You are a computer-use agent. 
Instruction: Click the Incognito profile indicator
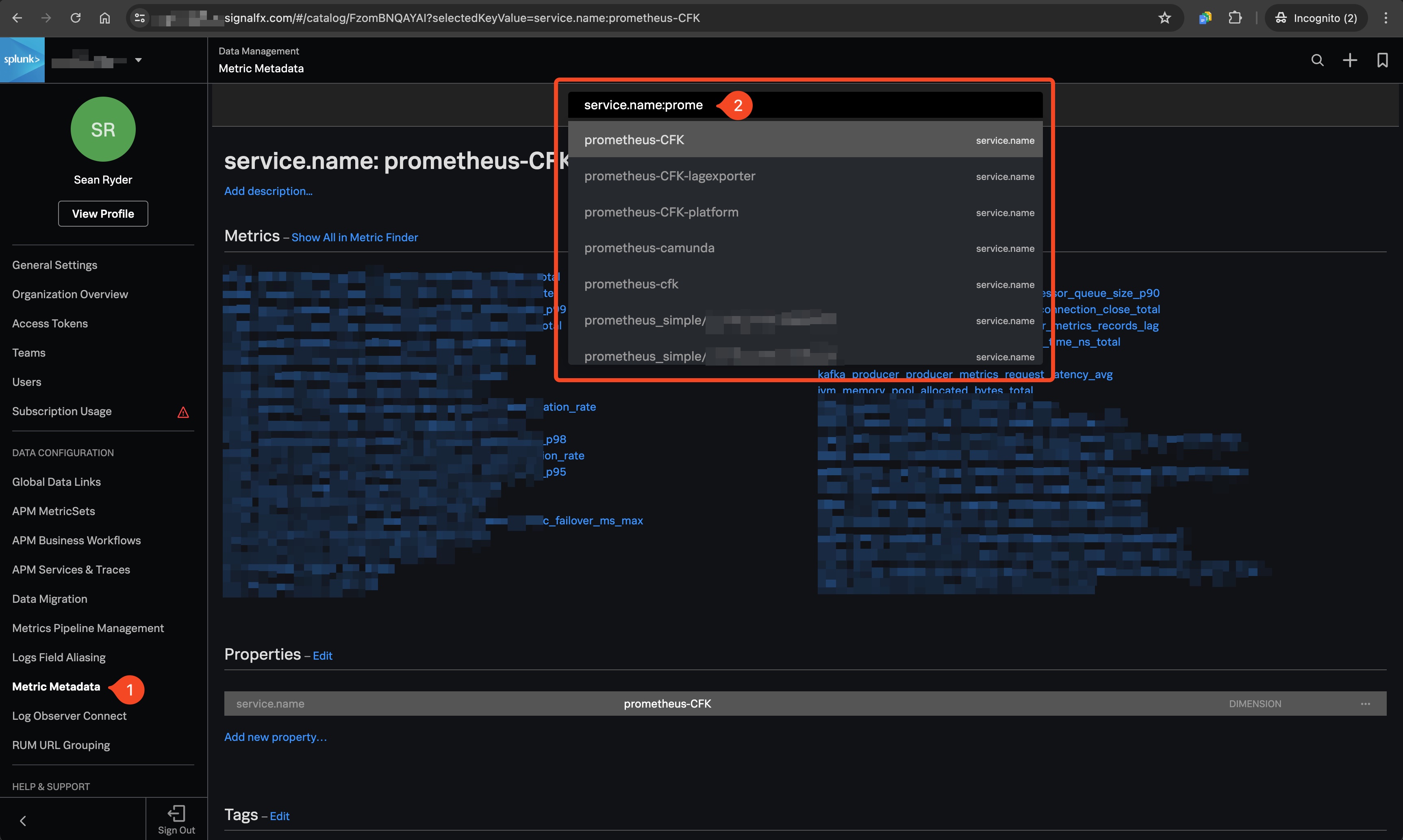[x=1315, y=17]
